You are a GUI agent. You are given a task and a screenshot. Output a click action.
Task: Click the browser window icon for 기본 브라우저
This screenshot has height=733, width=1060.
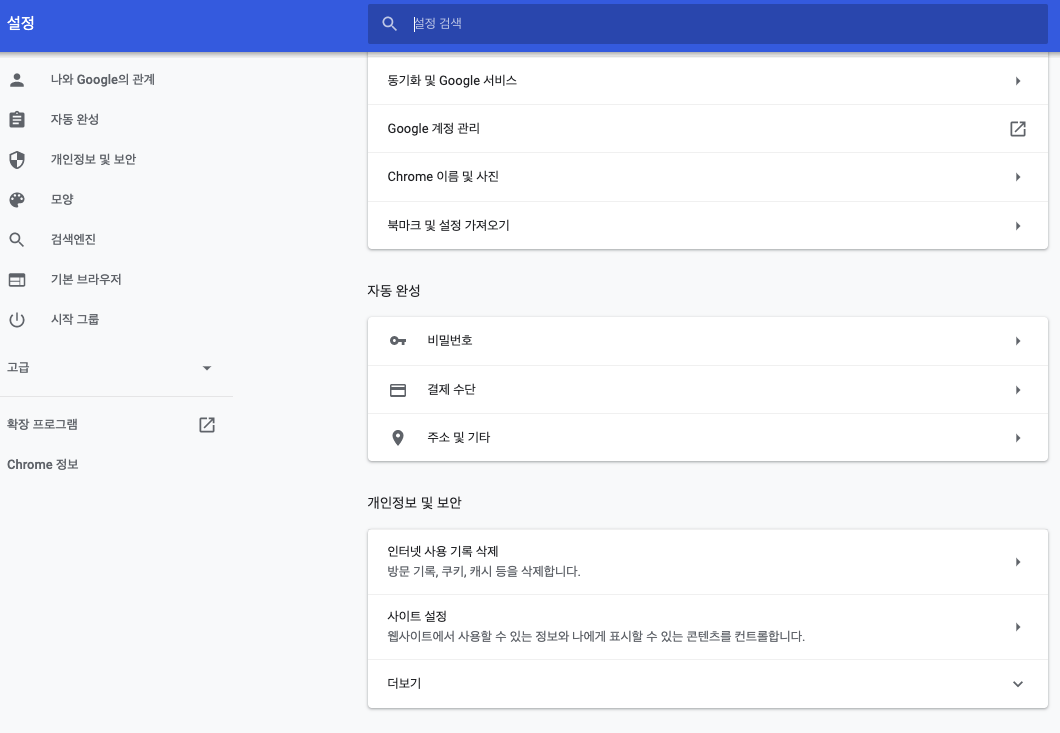tap(17, 279)
